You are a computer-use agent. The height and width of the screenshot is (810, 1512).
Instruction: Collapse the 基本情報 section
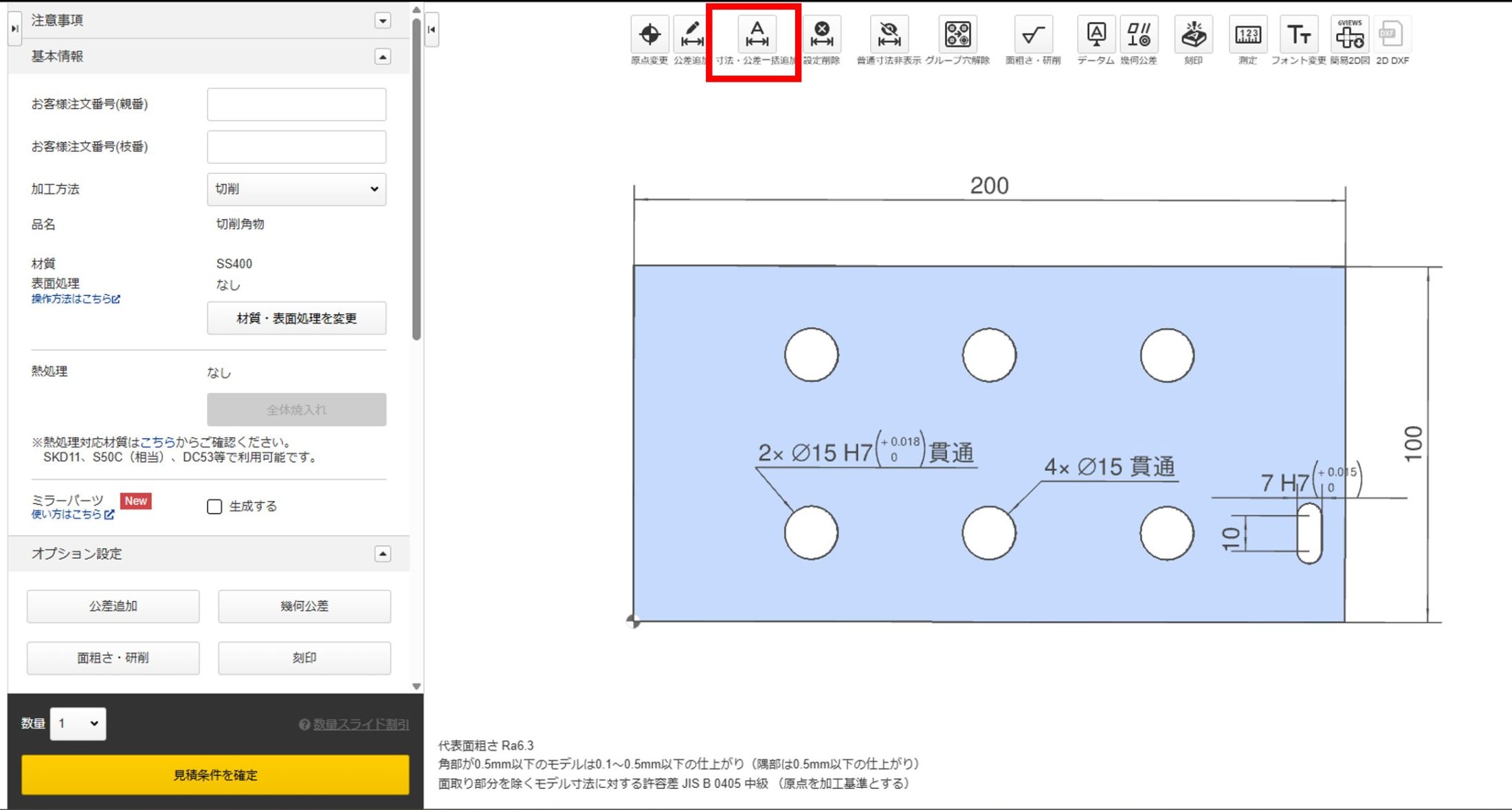(x=382, y=55)
